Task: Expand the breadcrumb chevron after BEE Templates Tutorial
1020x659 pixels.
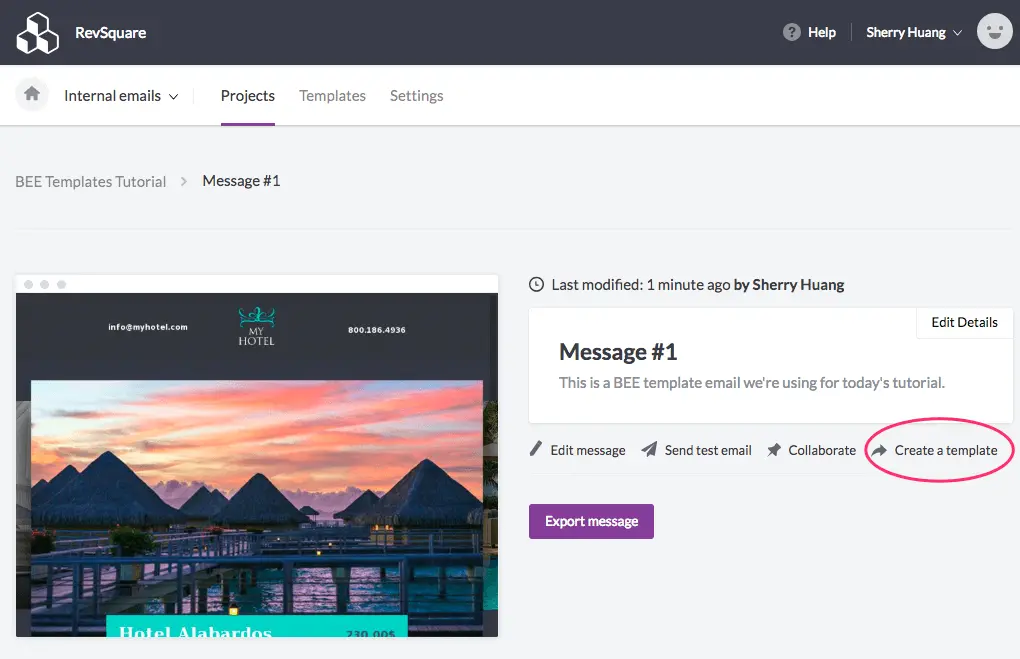Action: pyautogui.click(x=183, y=182)
